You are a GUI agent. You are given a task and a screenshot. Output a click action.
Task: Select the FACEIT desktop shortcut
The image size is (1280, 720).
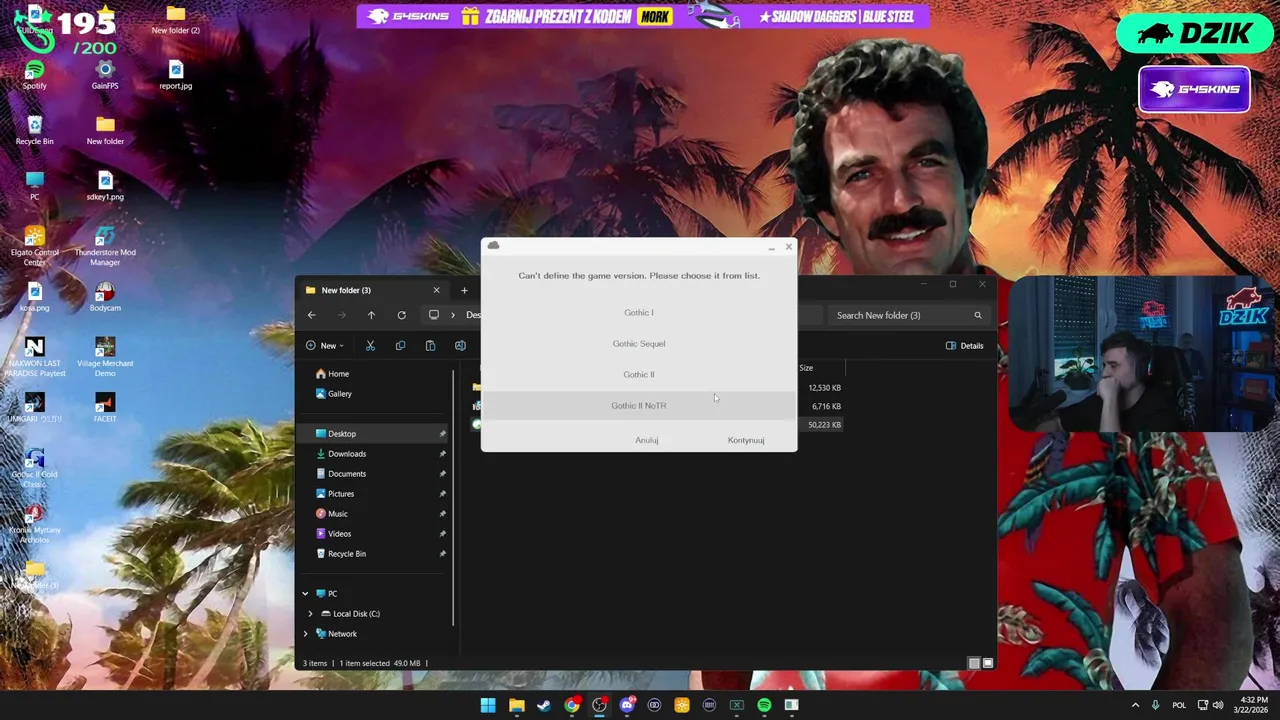tap(105, 407)
